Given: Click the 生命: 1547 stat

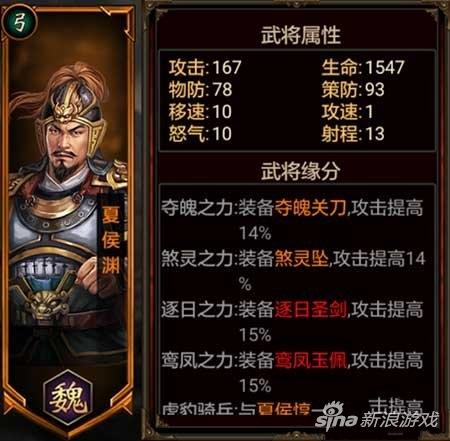Looking at the screenshot, I should tap(363, 67).
